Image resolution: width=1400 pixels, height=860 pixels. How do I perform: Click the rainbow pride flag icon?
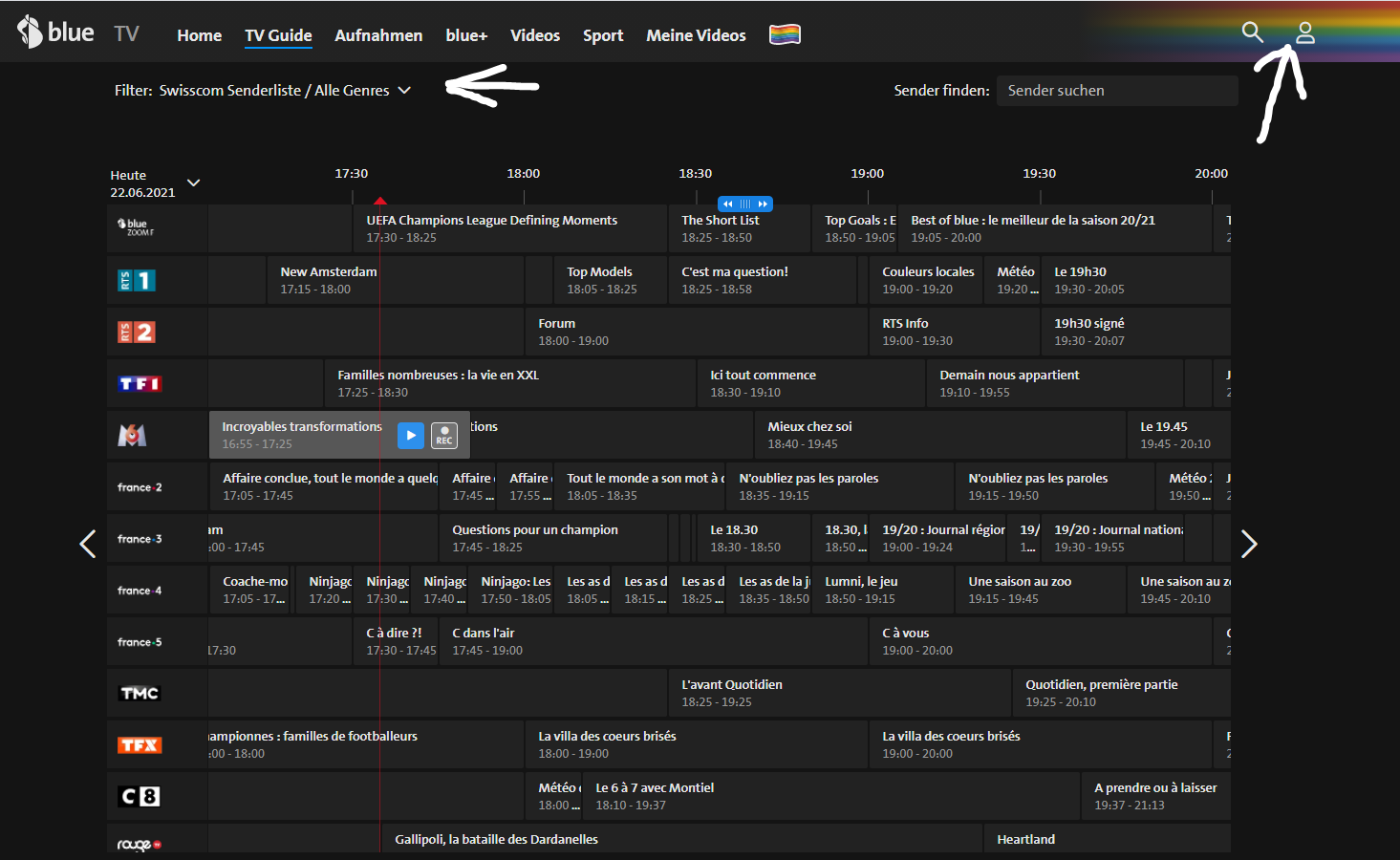coord(785,35)
